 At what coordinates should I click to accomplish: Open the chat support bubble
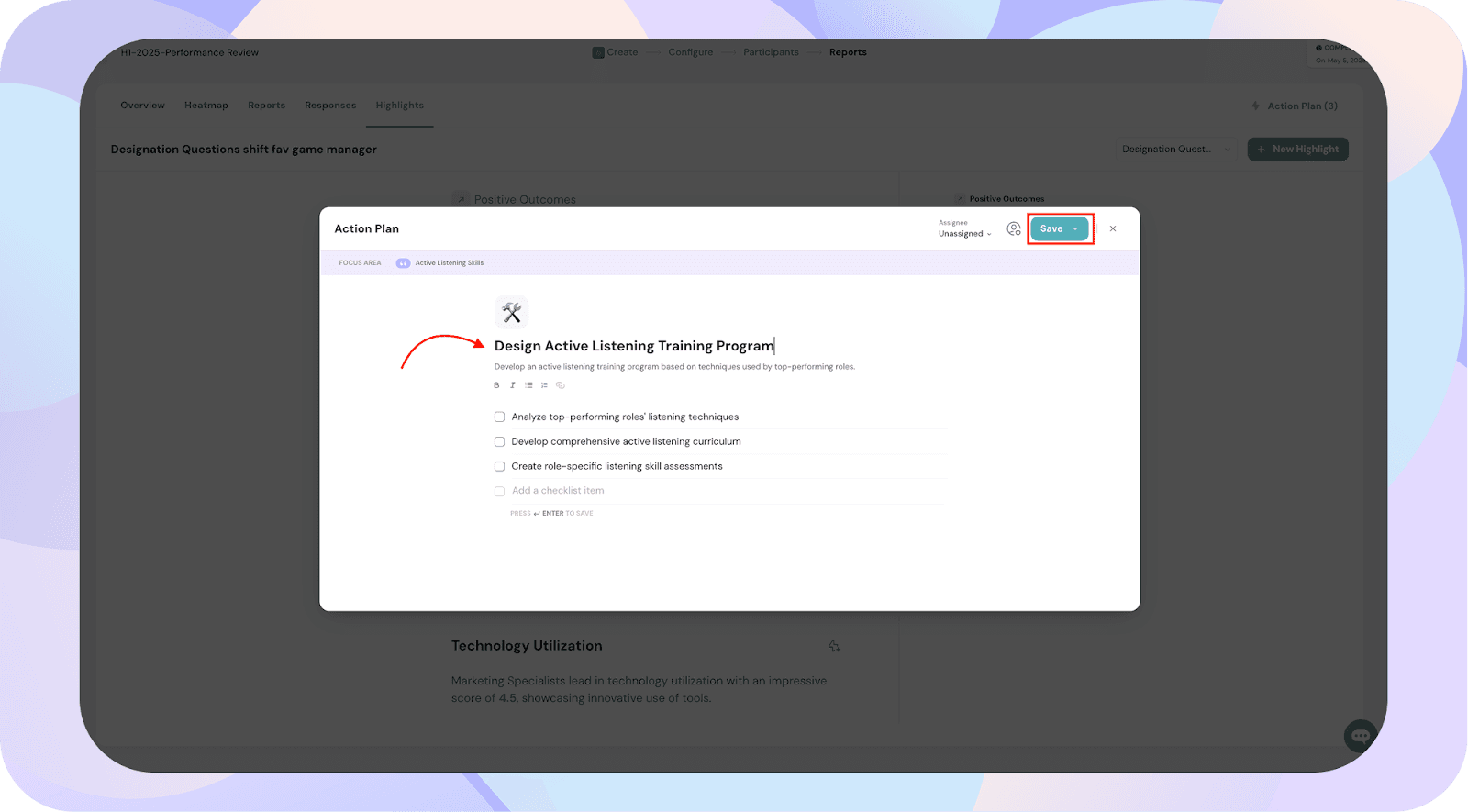pyautogui.click(x=1360, y=735)
